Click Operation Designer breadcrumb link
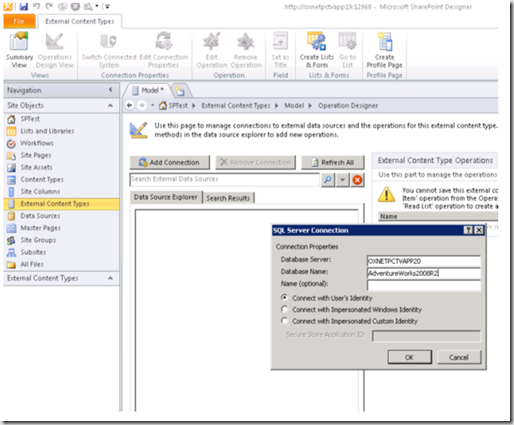Screen dimensions: 514x425 [x=348, y=106]
